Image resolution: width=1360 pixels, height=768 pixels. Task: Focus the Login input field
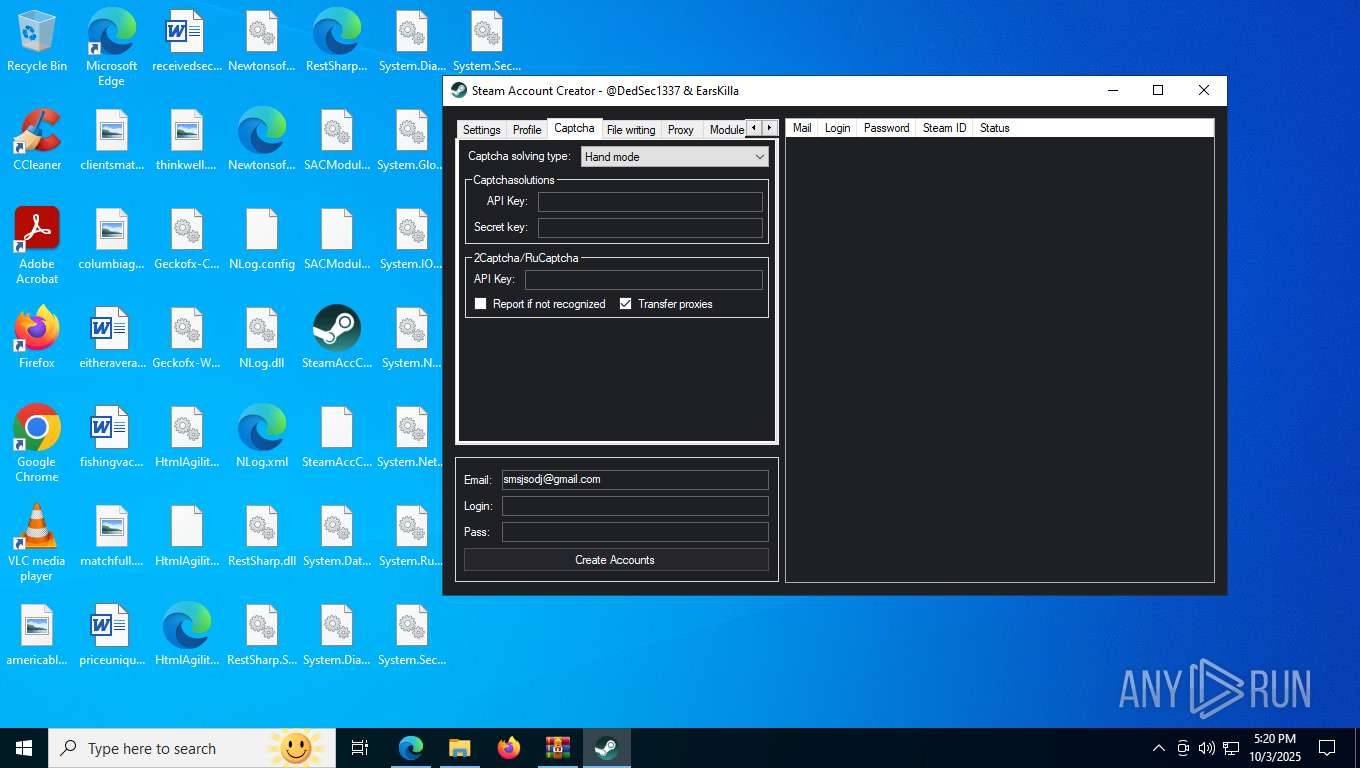[x=635, y=506]
